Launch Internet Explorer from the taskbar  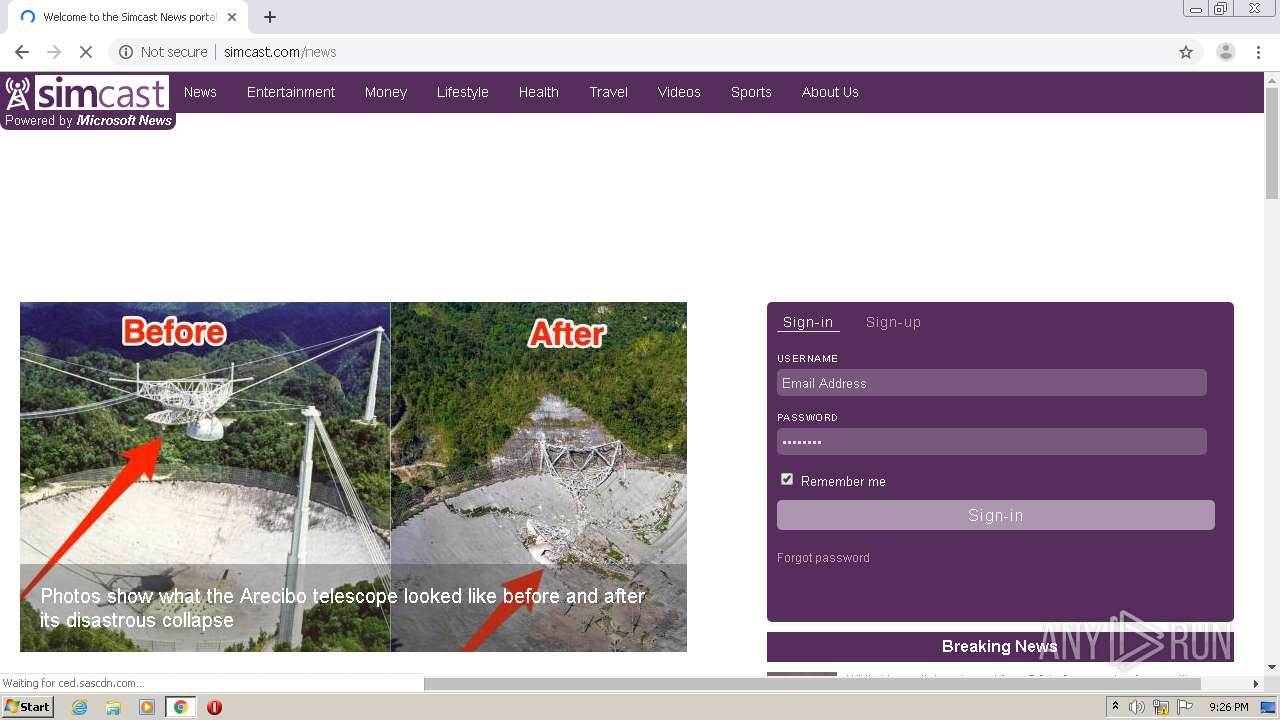pyautogui.click(x=80, y=707)
